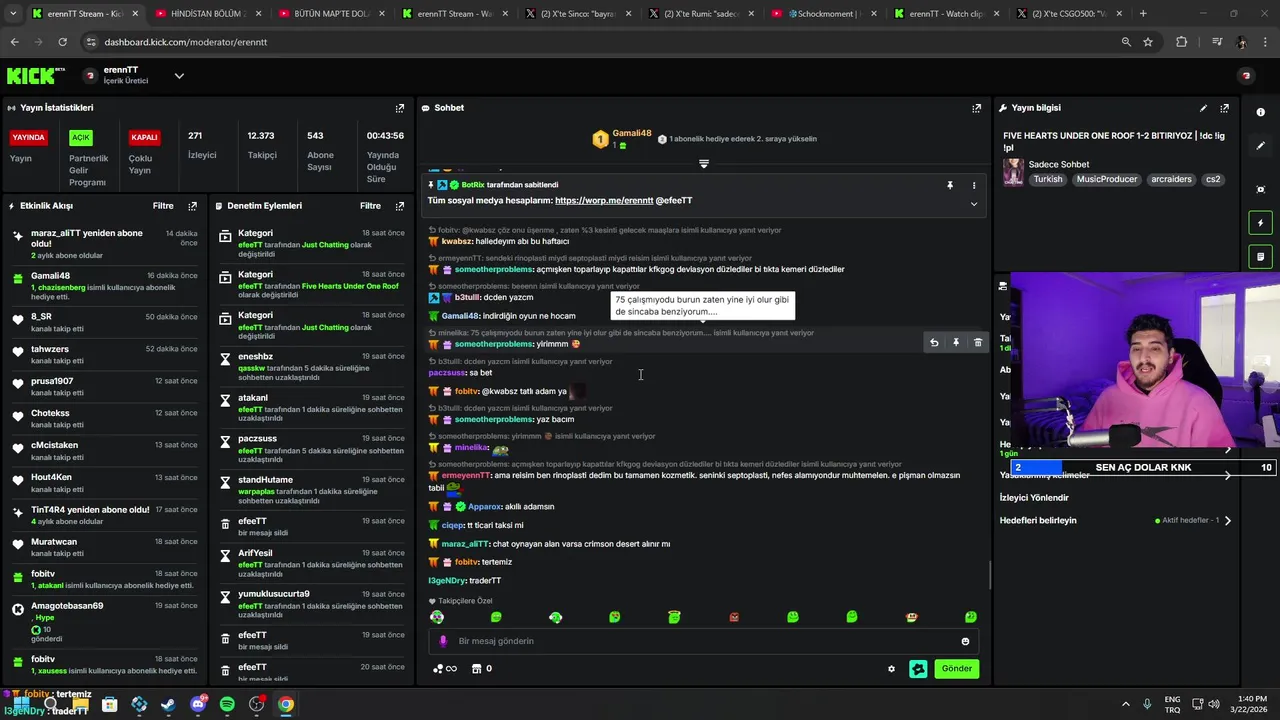
Task: Open the clip capture icon in the right sidebar
Action: [1261, 189]
